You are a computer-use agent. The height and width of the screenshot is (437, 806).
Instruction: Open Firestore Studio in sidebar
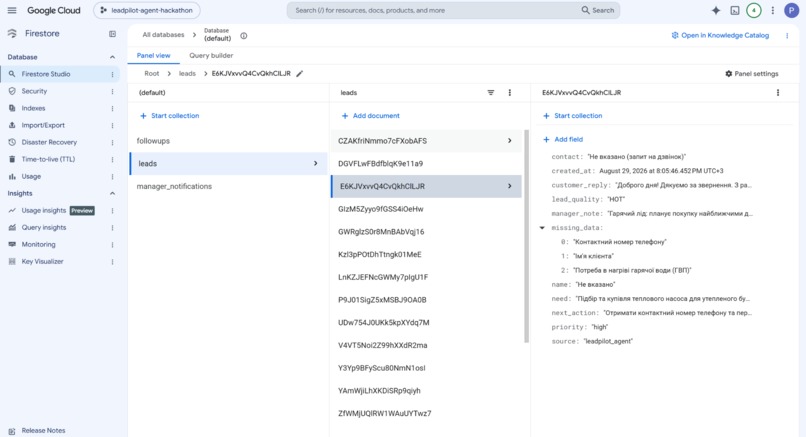coord(45,74)
